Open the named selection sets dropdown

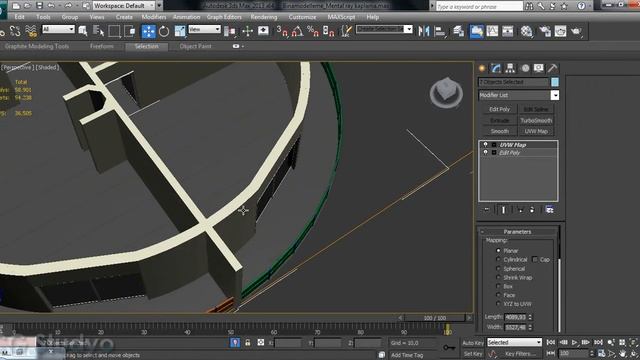pos(408,29)
